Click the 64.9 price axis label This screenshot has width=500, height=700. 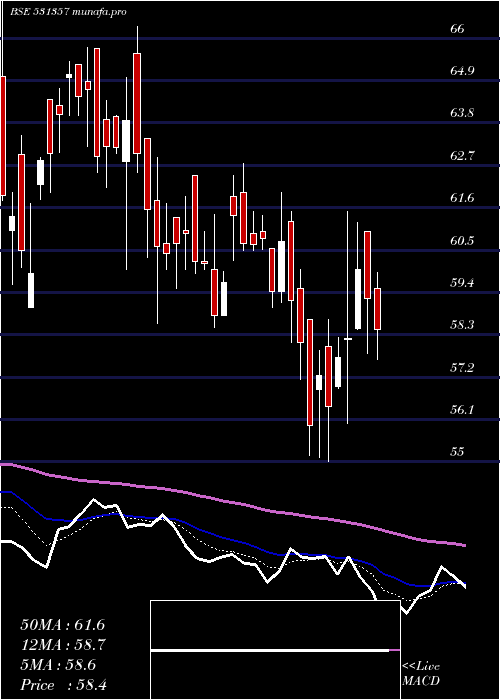[461, 71]
